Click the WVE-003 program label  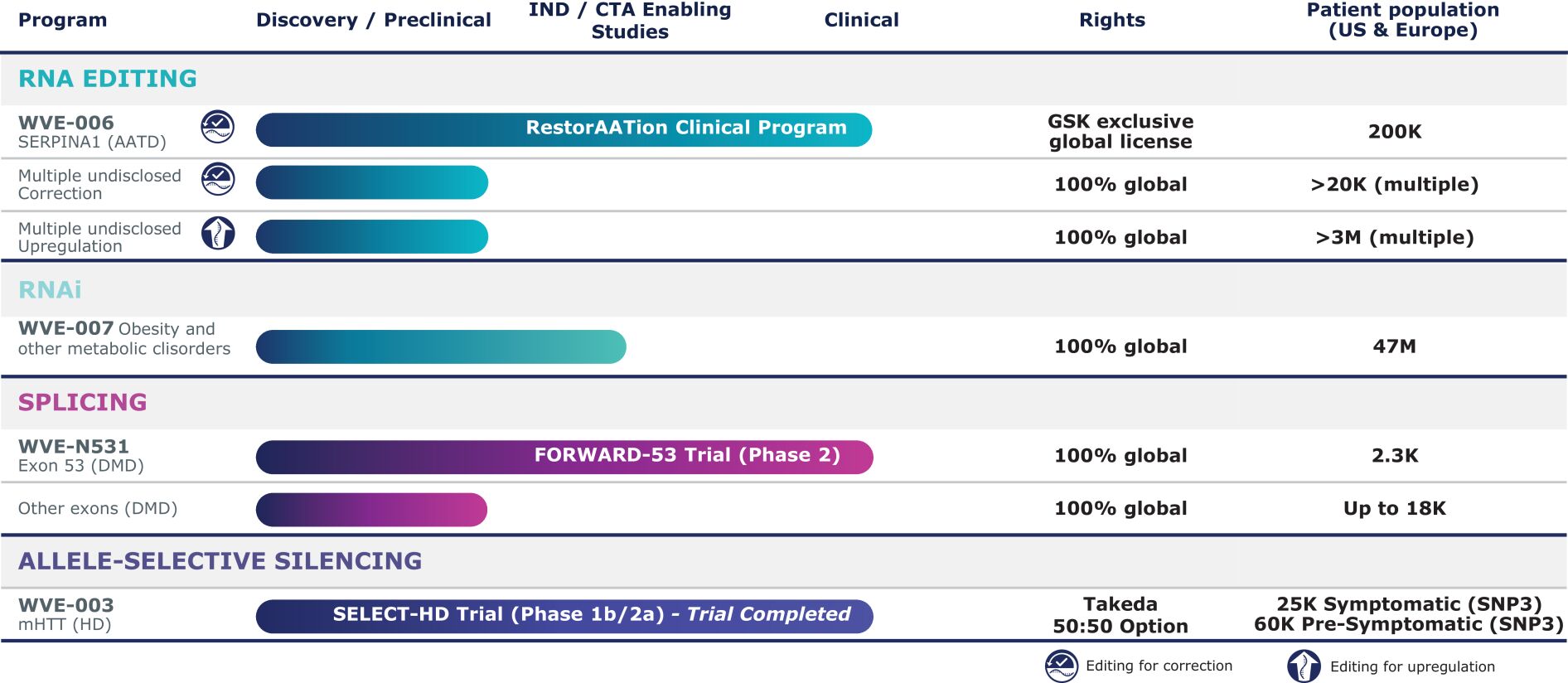66,606
